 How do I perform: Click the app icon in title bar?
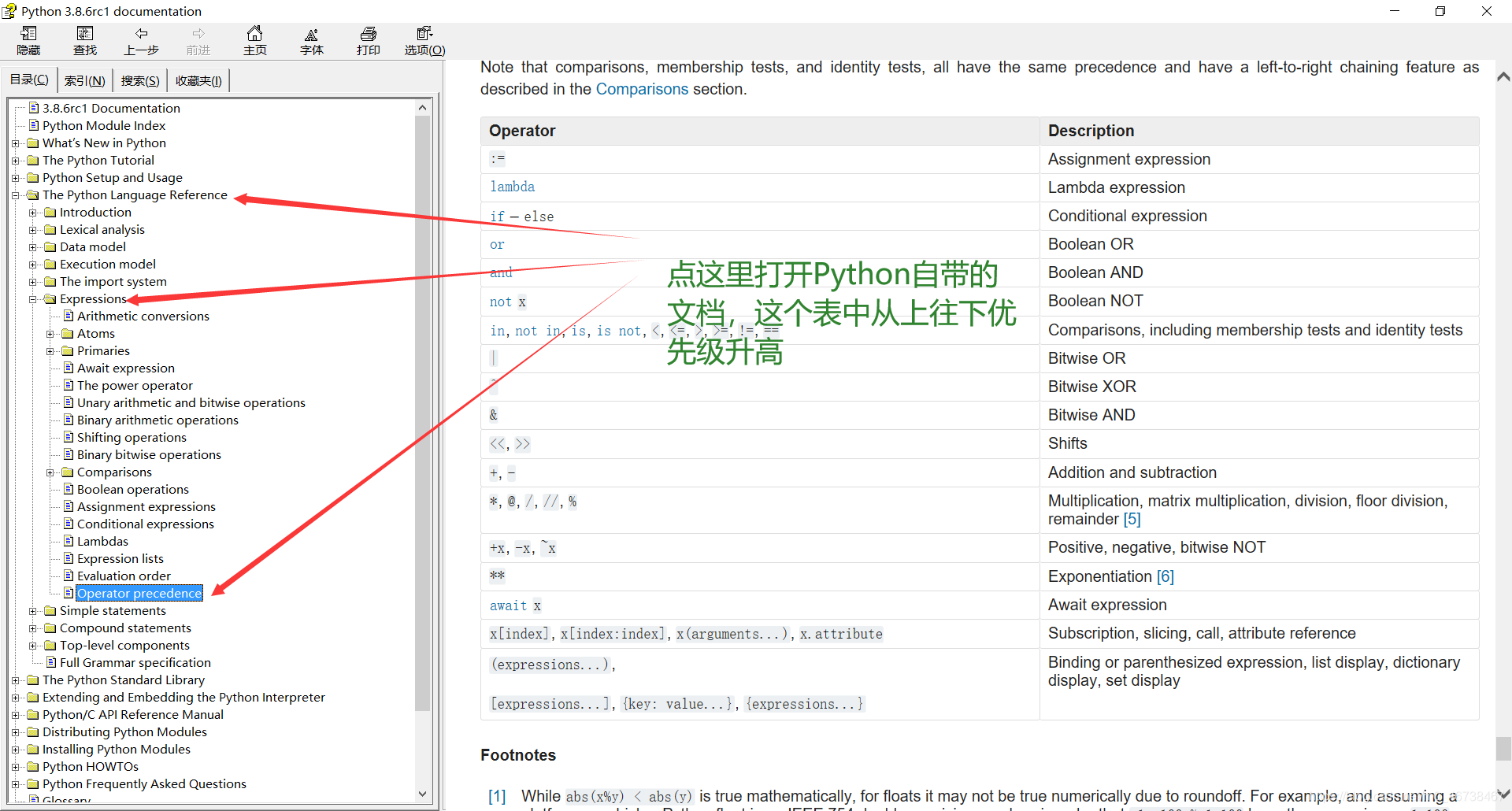(x=9, y=11)
